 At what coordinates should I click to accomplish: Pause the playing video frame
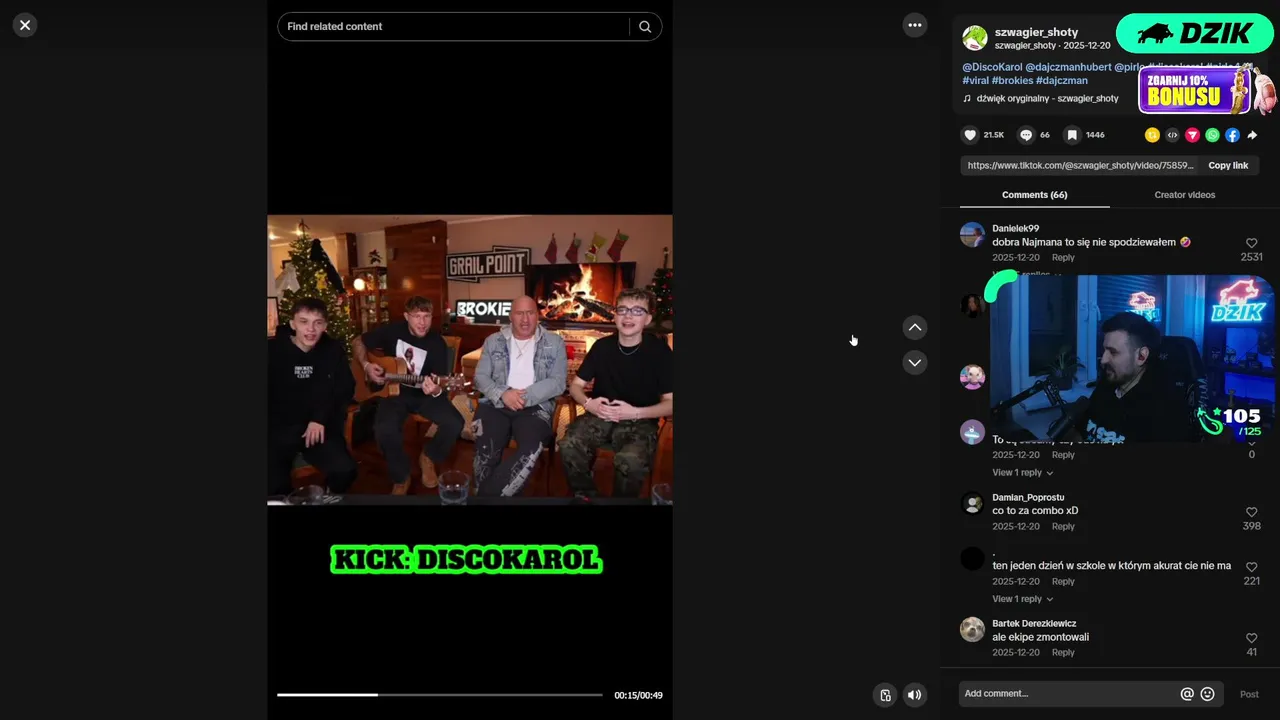coord(469,359)
